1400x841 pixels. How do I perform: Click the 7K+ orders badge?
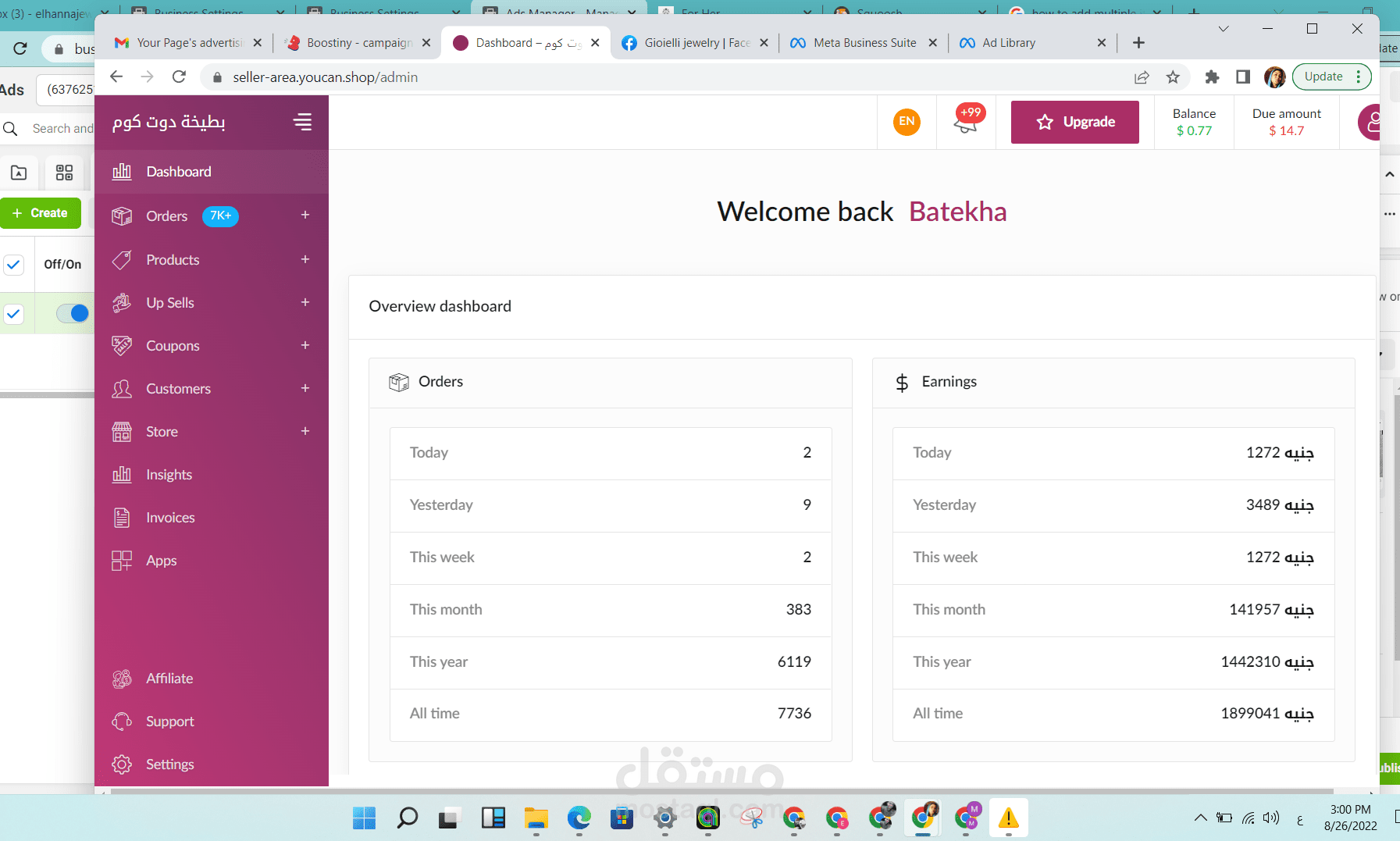point(220,216)
